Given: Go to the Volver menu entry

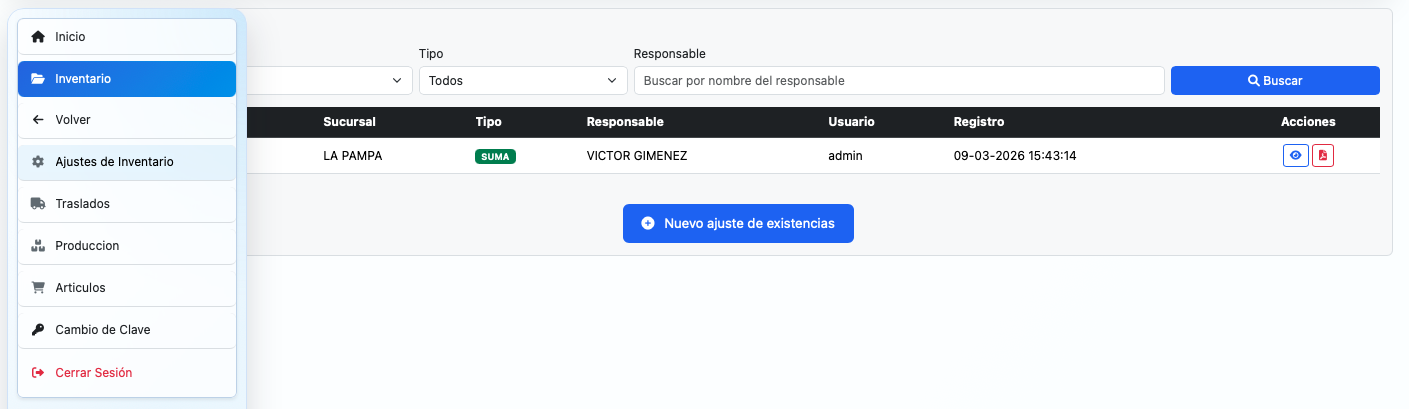Looking at the screenshot, I should click(x=127, y=120).
